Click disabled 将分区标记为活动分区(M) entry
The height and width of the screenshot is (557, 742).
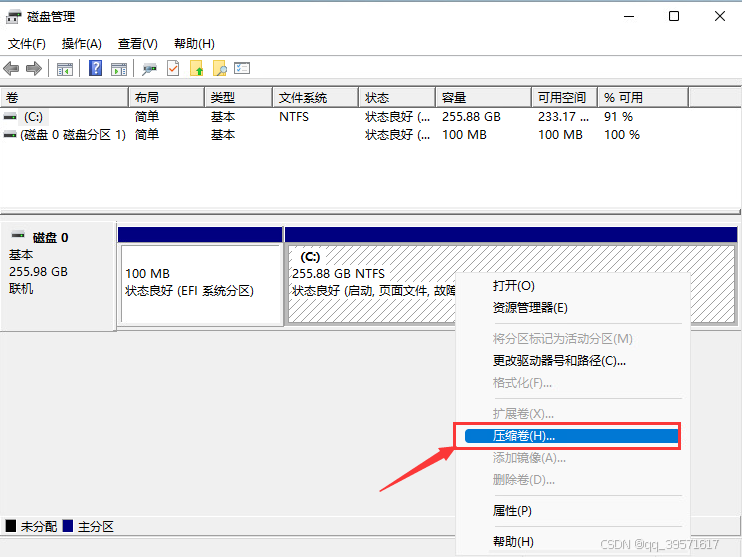click(x=573, y=339)
